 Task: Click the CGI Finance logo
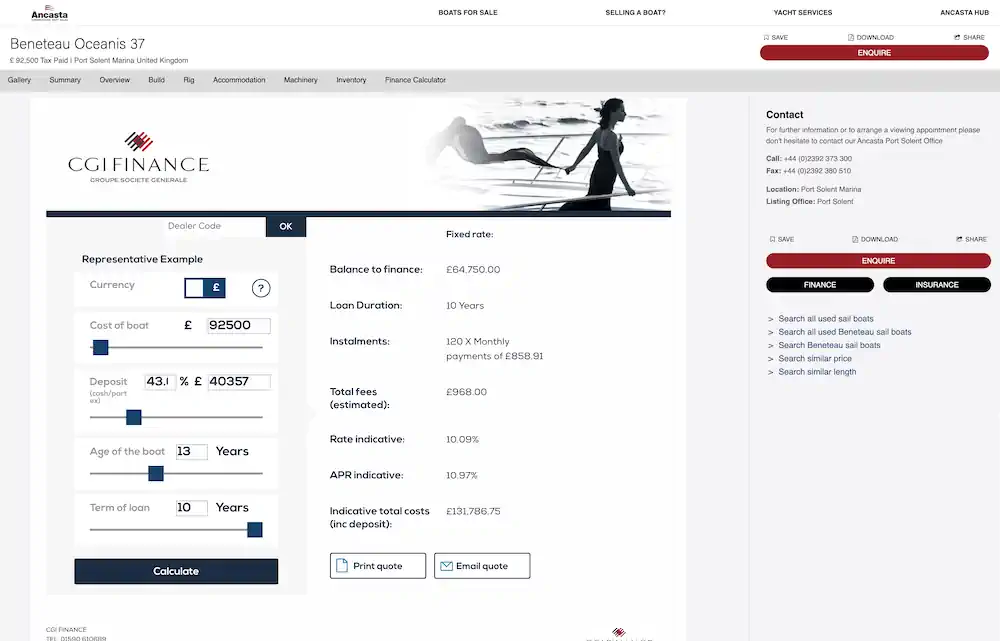(x=138, y=158)
